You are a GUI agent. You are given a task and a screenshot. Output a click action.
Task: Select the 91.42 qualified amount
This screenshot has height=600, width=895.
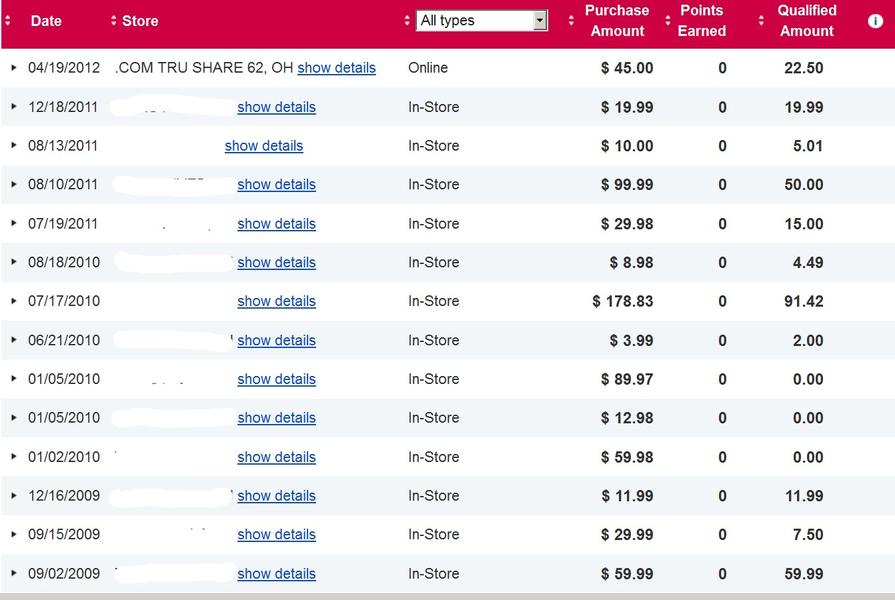(804, 301)
